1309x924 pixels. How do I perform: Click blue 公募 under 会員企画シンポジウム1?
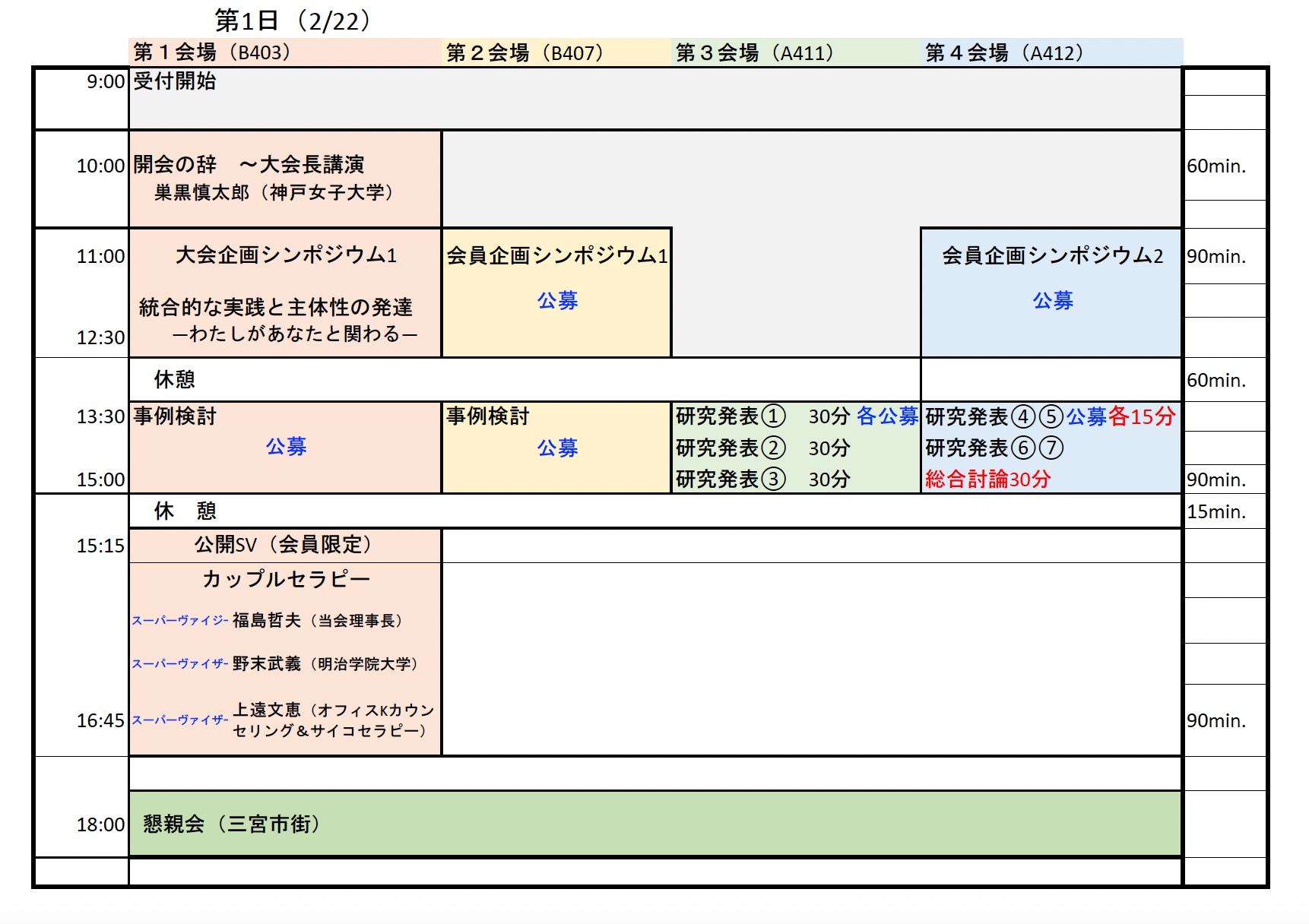coord(557,301)
